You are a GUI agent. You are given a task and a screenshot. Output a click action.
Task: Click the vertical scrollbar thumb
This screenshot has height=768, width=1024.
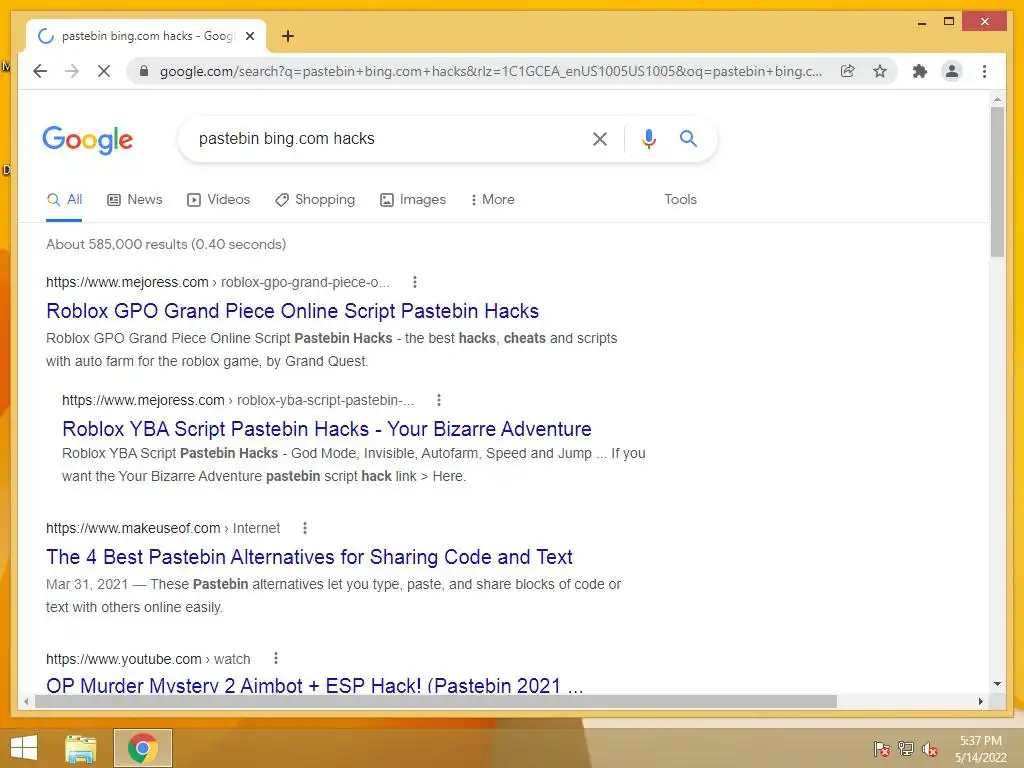pos(997,182)
